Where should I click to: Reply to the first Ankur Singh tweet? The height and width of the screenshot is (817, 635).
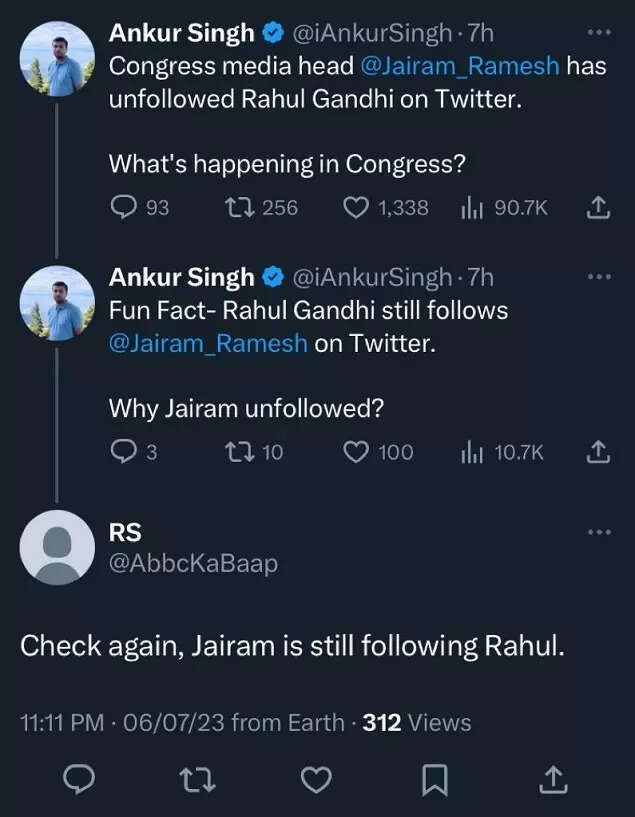[123, 207]
